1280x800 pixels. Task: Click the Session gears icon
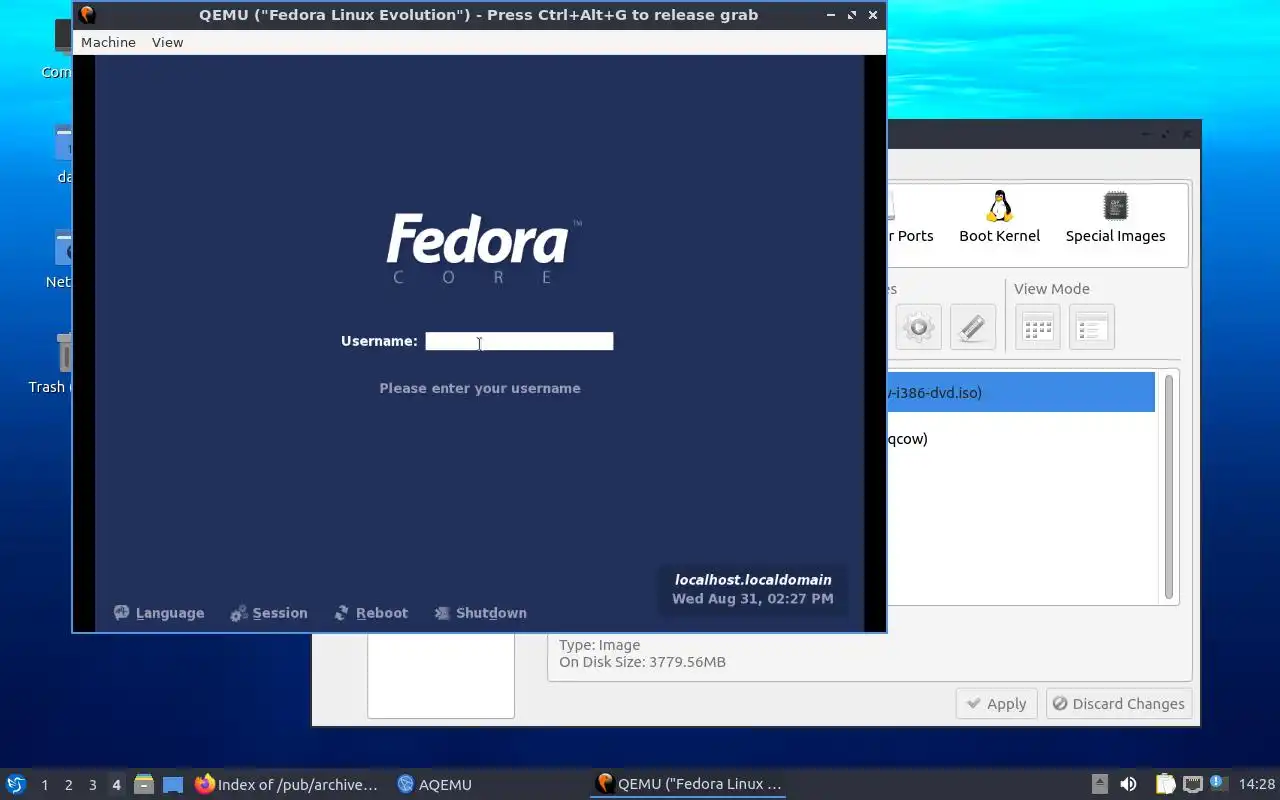click(238, 613)
